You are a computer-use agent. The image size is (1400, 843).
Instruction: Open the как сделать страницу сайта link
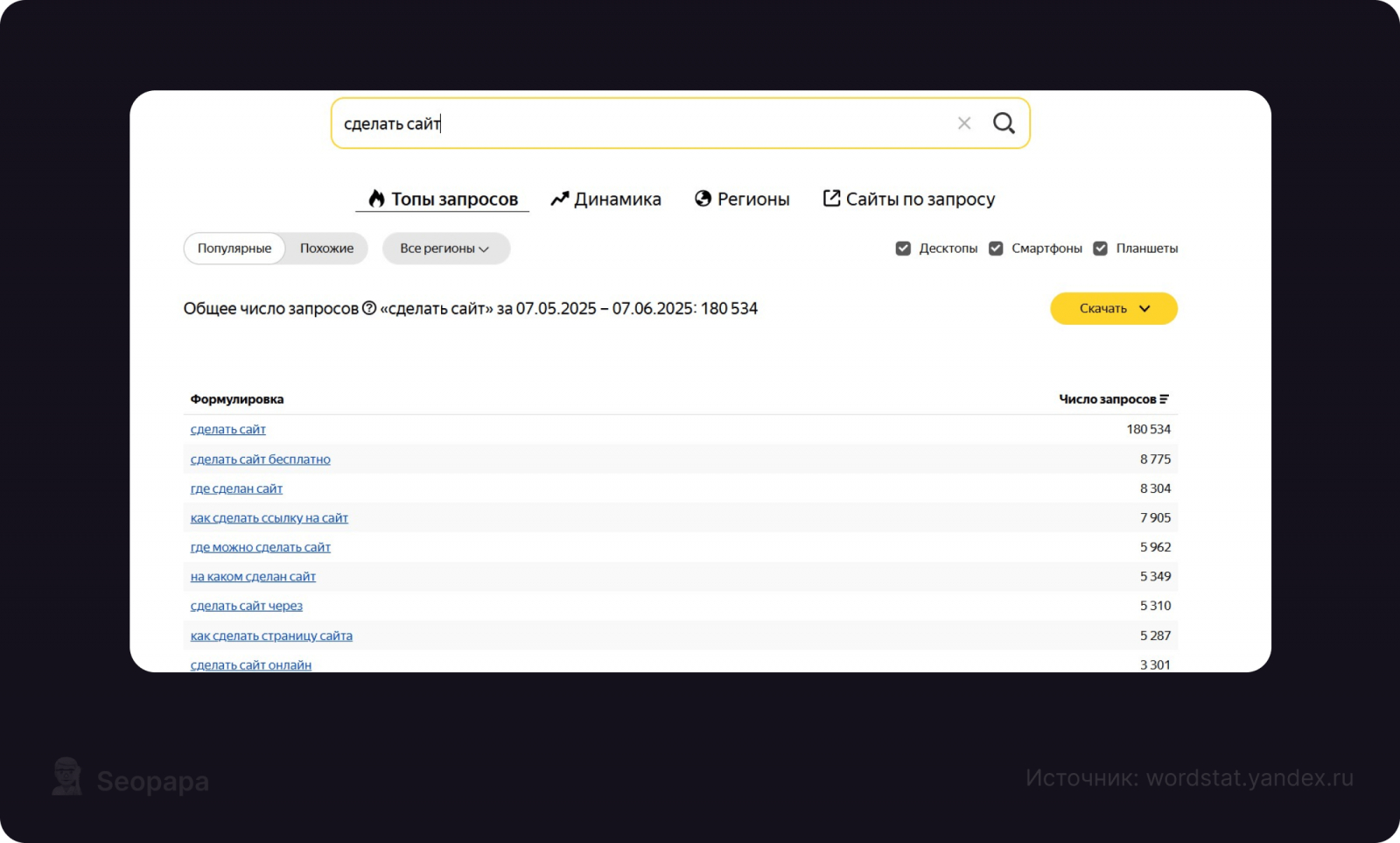[x=271, y=636]
